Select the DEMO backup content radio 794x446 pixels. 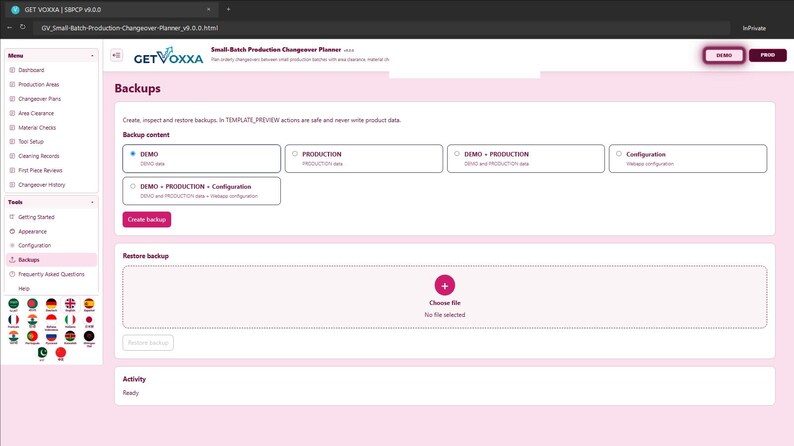coord(133,153)
